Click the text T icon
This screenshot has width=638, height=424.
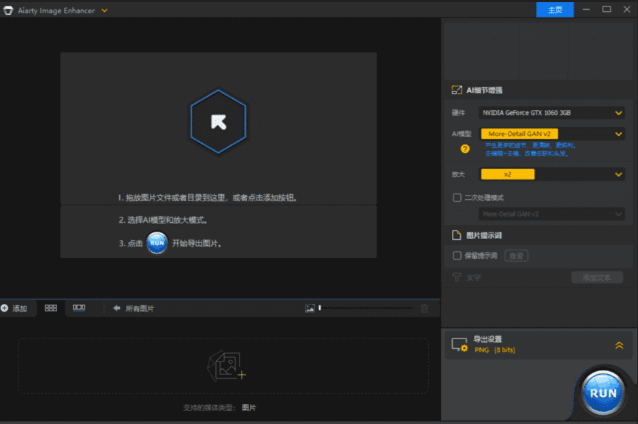point(457,278)
